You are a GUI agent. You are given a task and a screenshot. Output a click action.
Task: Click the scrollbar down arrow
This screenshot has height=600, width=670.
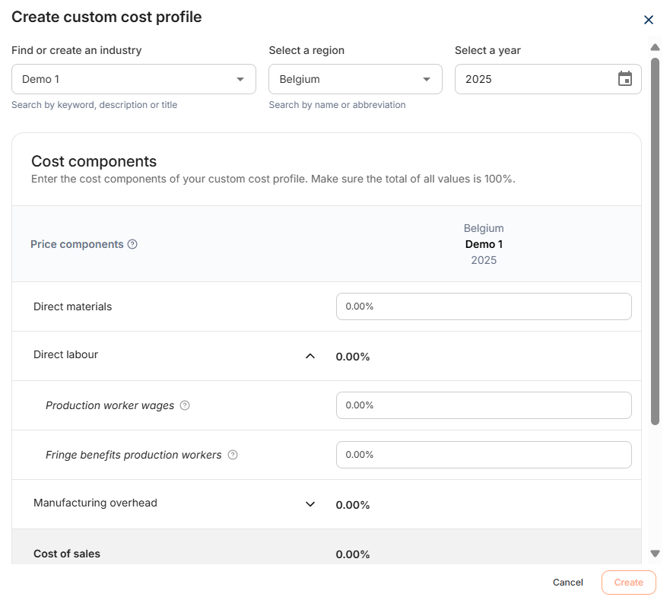click(655, 553)
